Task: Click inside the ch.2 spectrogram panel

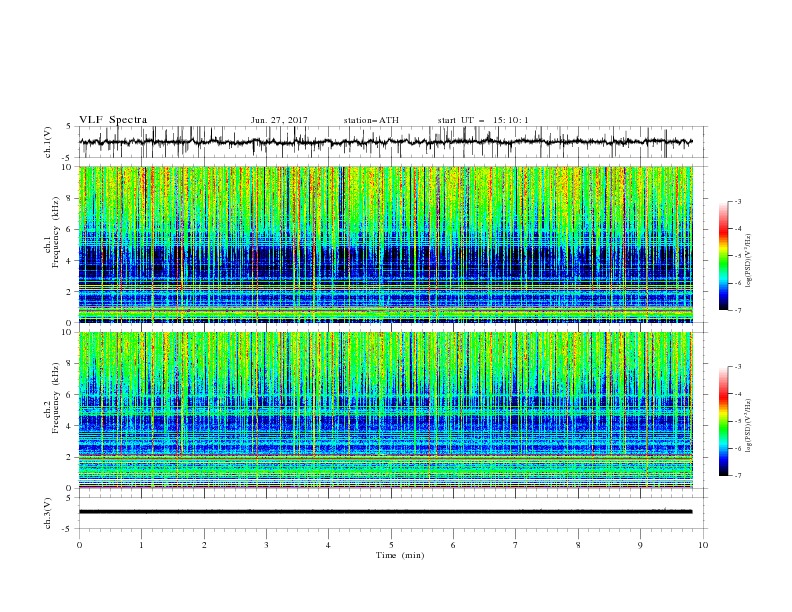Action: point(386,410)
